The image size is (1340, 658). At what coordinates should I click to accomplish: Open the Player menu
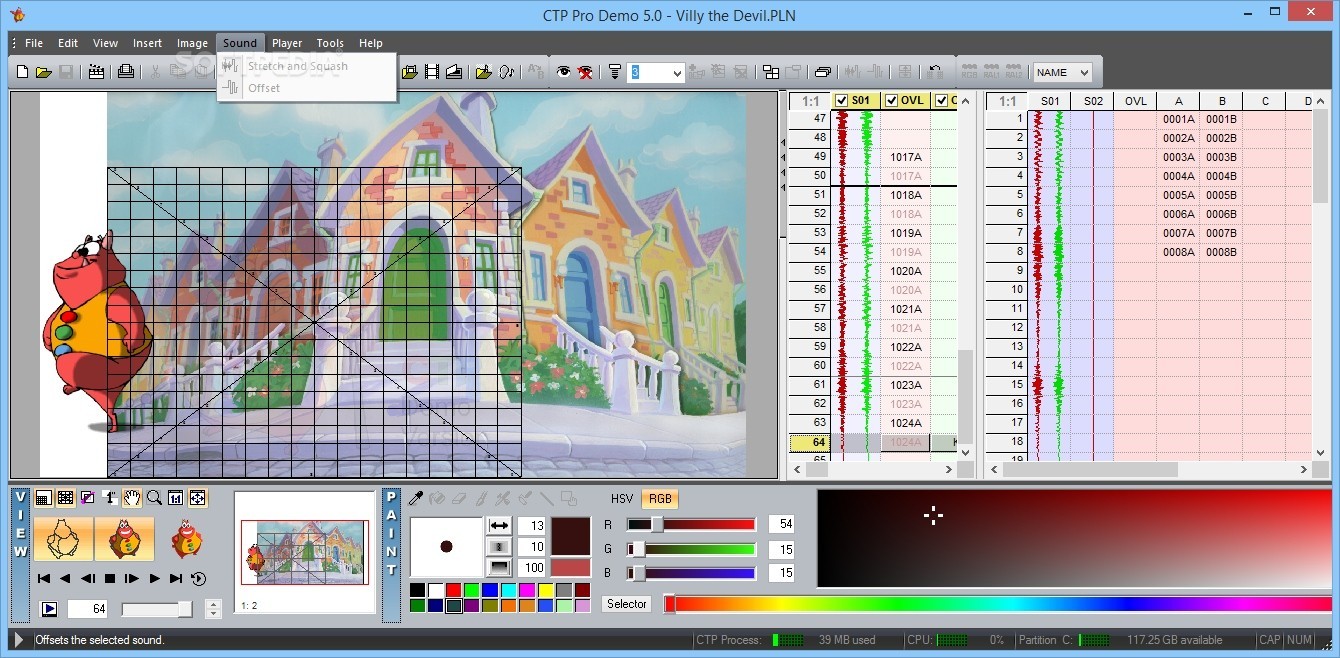tap(287, 43)
